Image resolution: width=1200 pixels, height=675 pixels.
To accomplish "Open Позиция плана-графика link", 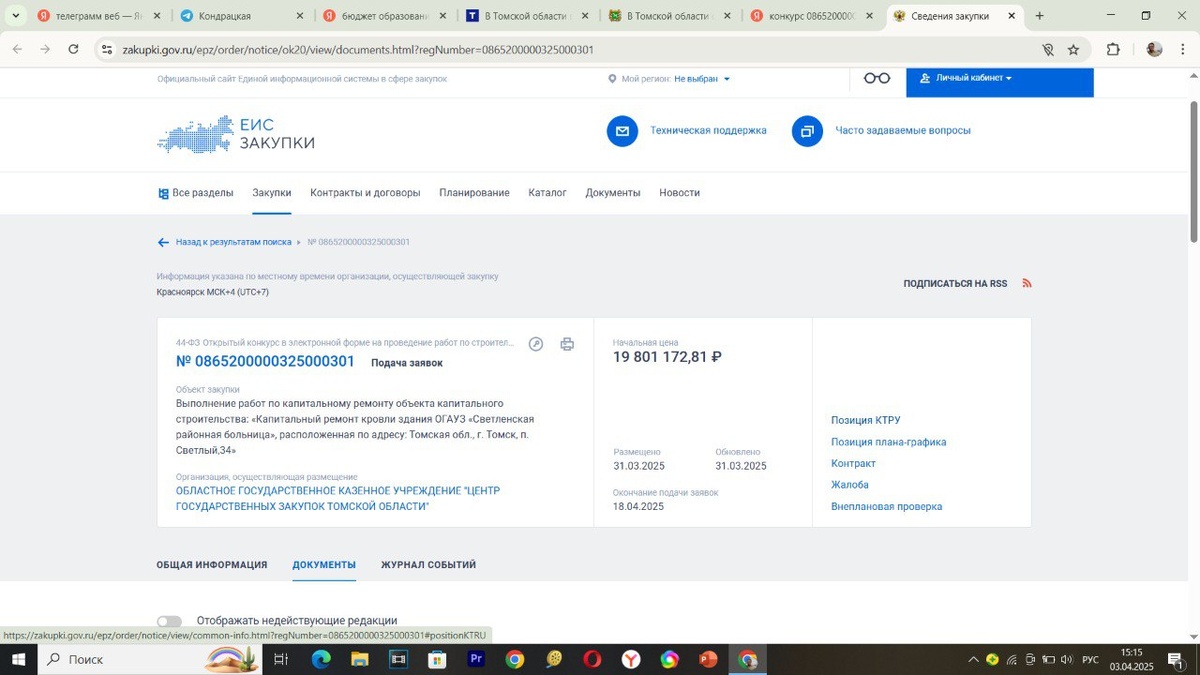I will pos(889,442).
